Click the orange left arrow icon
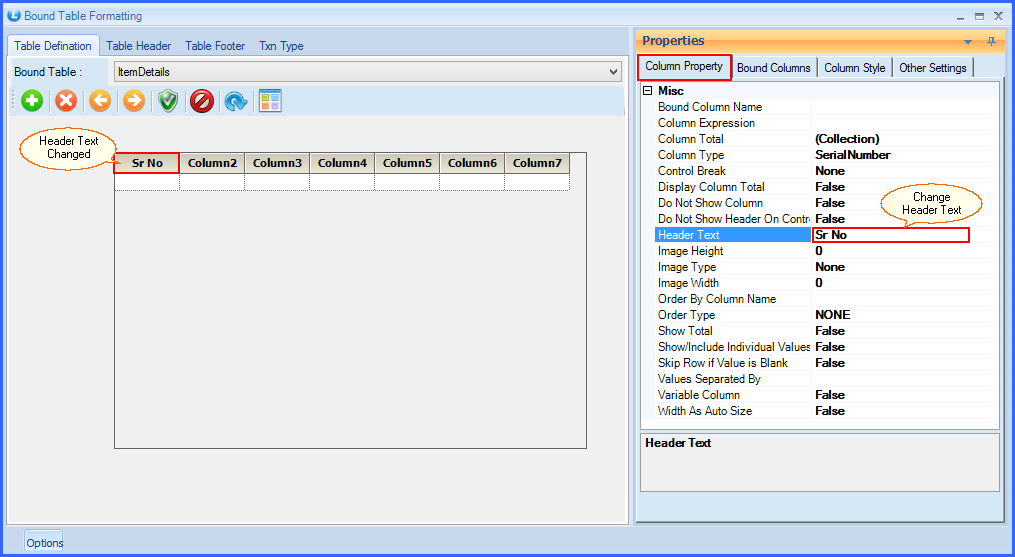Image resolution: width=1015 pixels, height=557 pixels. point(100,101)
